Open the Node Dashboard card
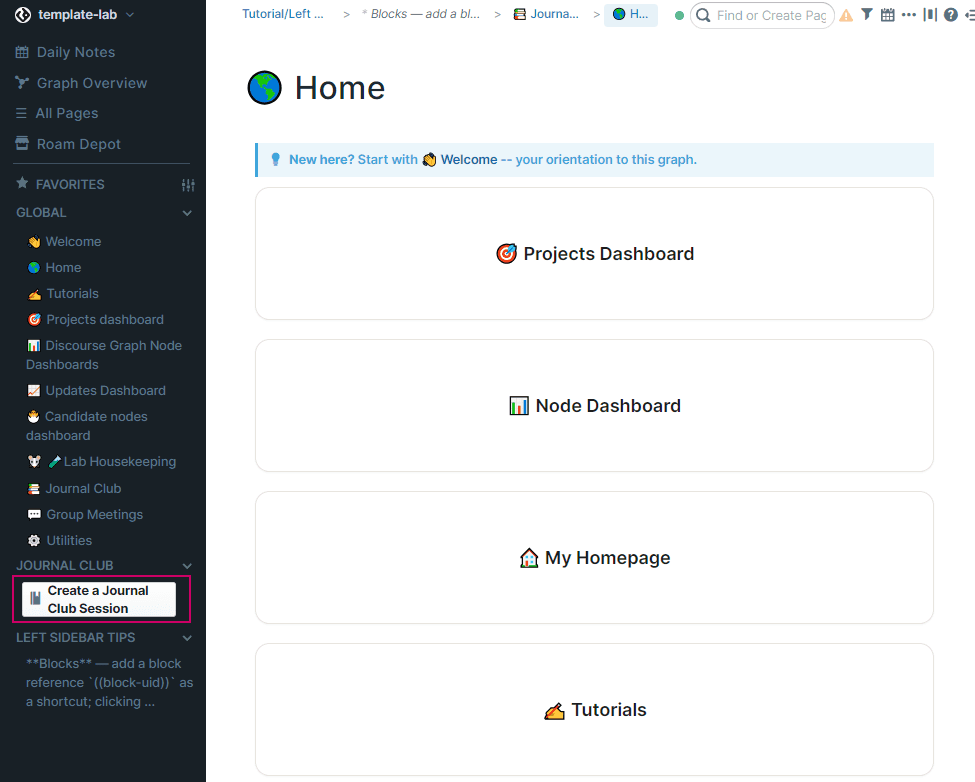Screen dimensions: 975x782 point(594,405)
